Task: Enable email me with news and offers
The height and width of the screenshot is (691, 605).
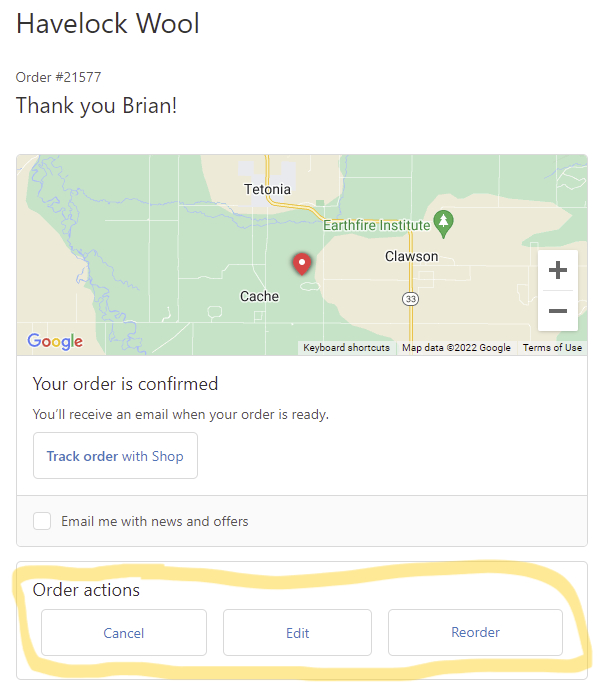Action: pyautogui.click(x=42, y=521)
